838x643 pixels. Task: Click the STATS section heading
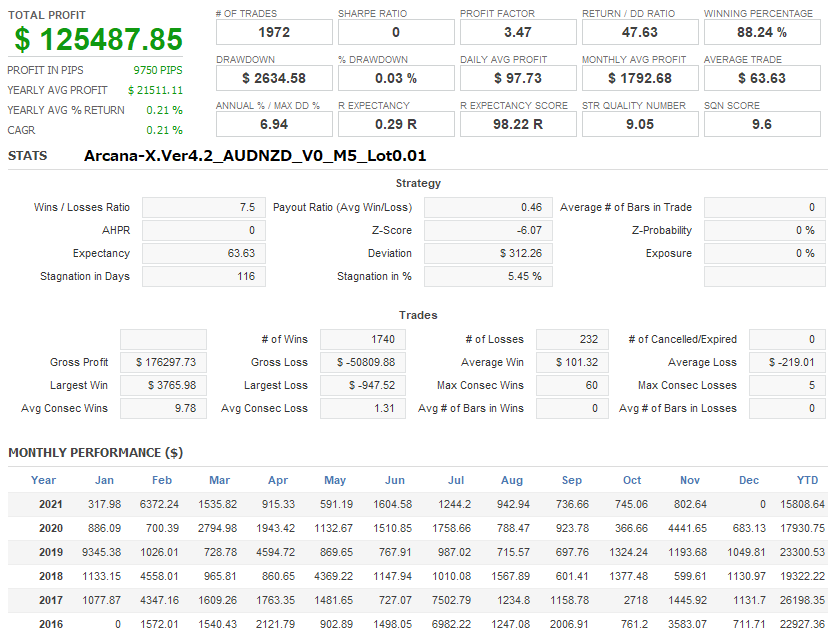[27, 156]
